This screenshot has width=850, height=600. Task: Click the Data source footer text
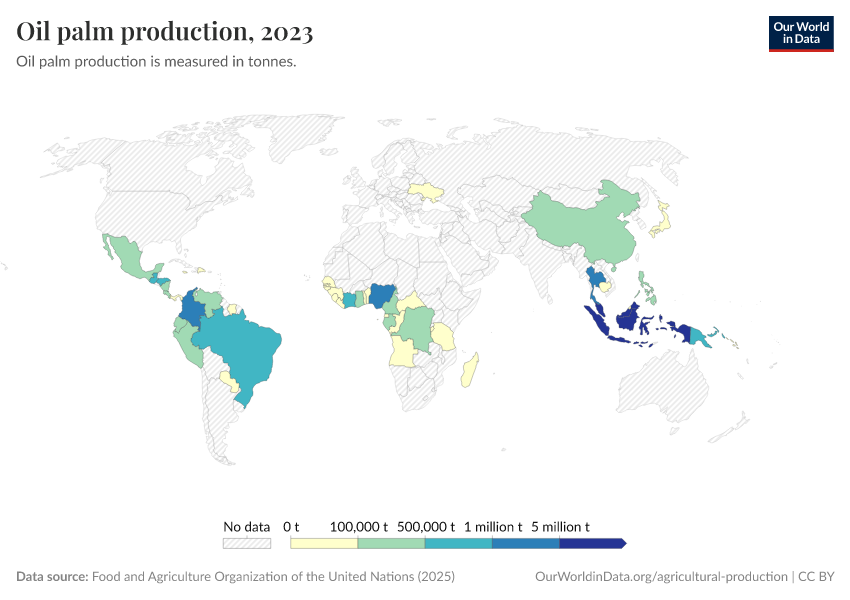click(x=236, y=577)
